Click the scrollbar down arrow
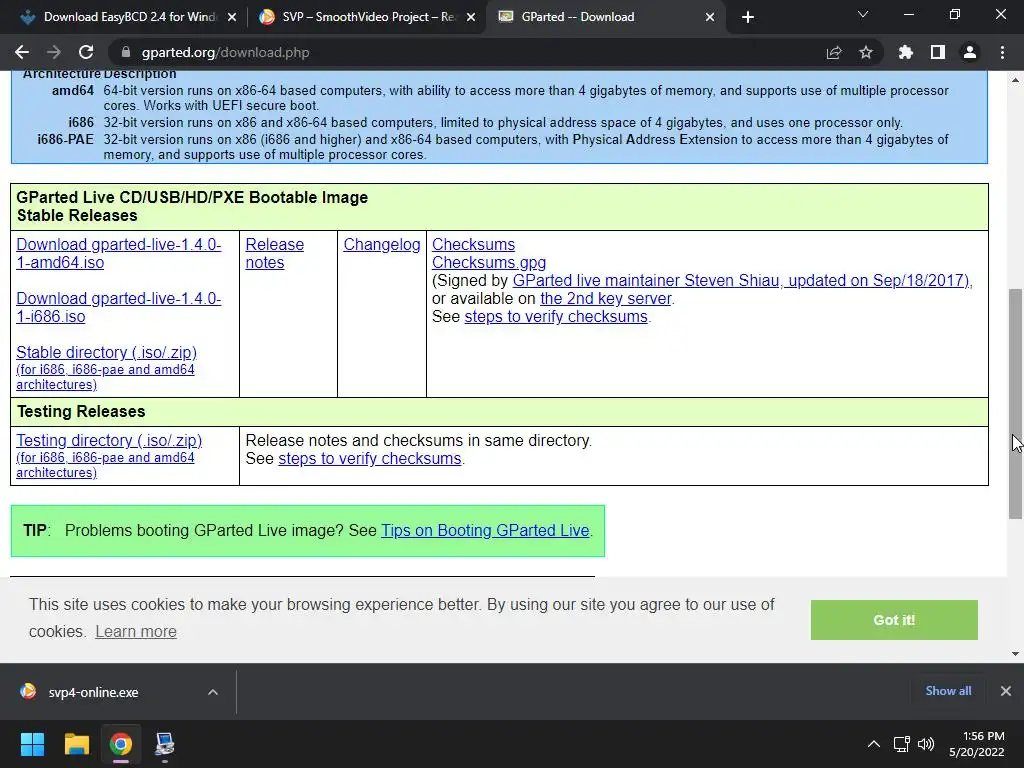The image size is (1024, 768). pyautogui.click(x=1016, y=653)
